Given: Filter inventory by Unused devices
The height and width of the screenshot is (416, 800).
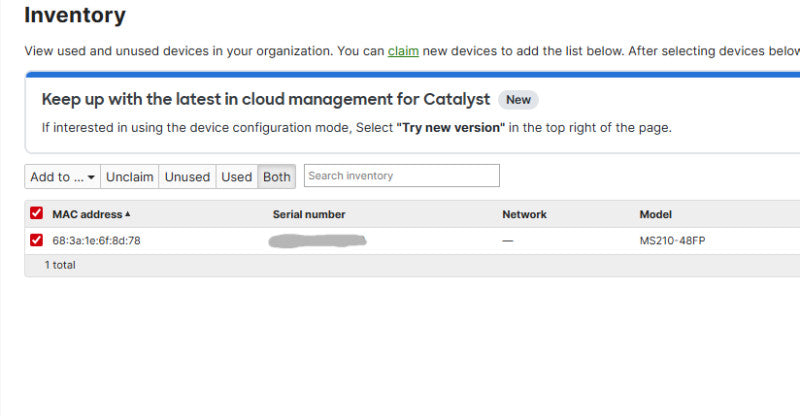Looking at the screenshot, I should click(x=187, y=177).
